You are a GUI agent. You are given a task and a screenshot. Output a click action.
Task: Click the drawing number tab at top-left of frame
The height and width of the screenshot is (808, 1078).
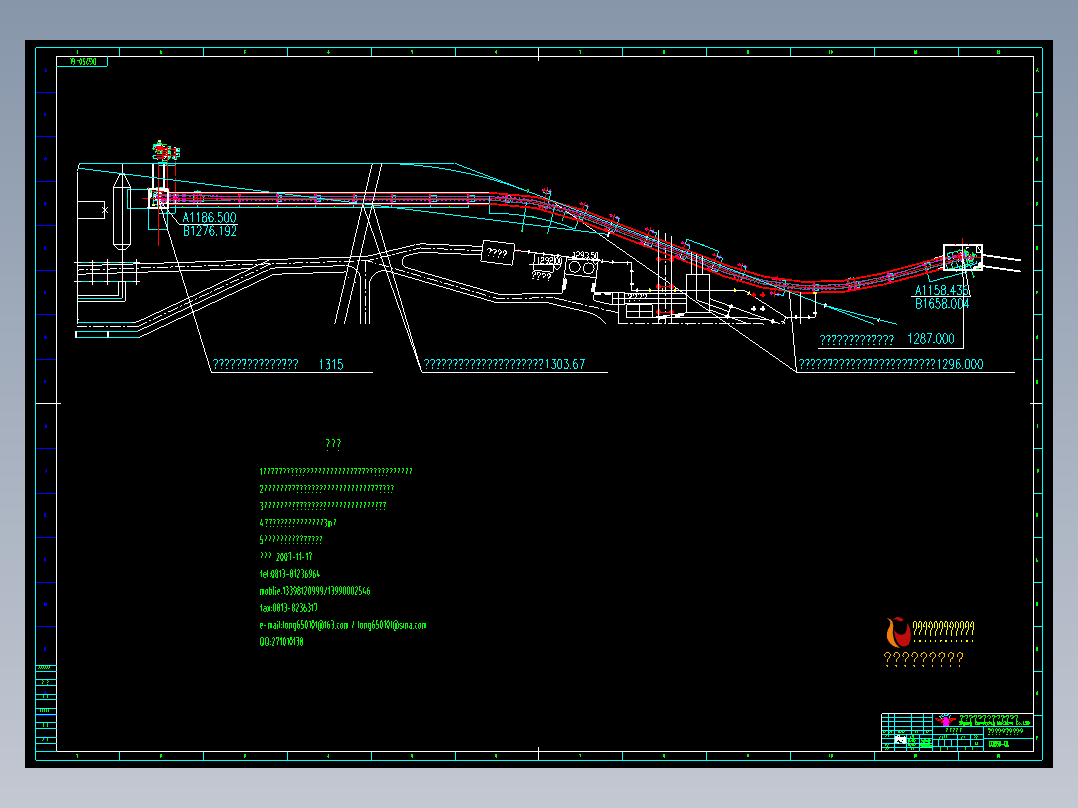pos(82,62)
